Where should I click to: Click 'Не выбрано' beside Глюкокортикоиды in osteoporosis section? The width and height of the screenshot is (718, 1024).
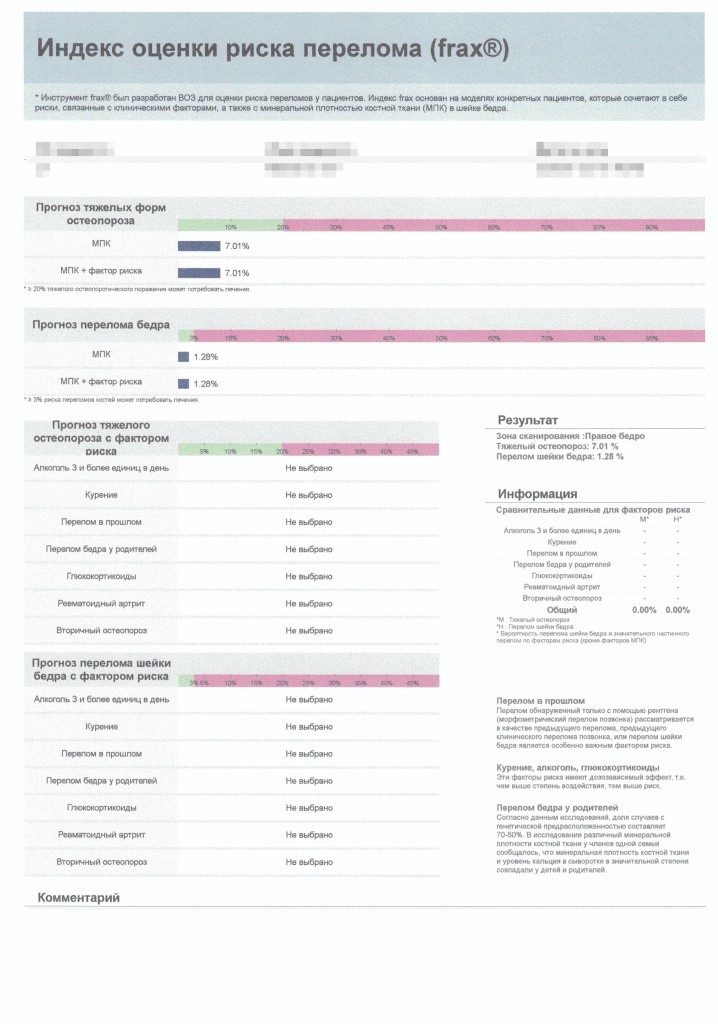click(308, 577)
